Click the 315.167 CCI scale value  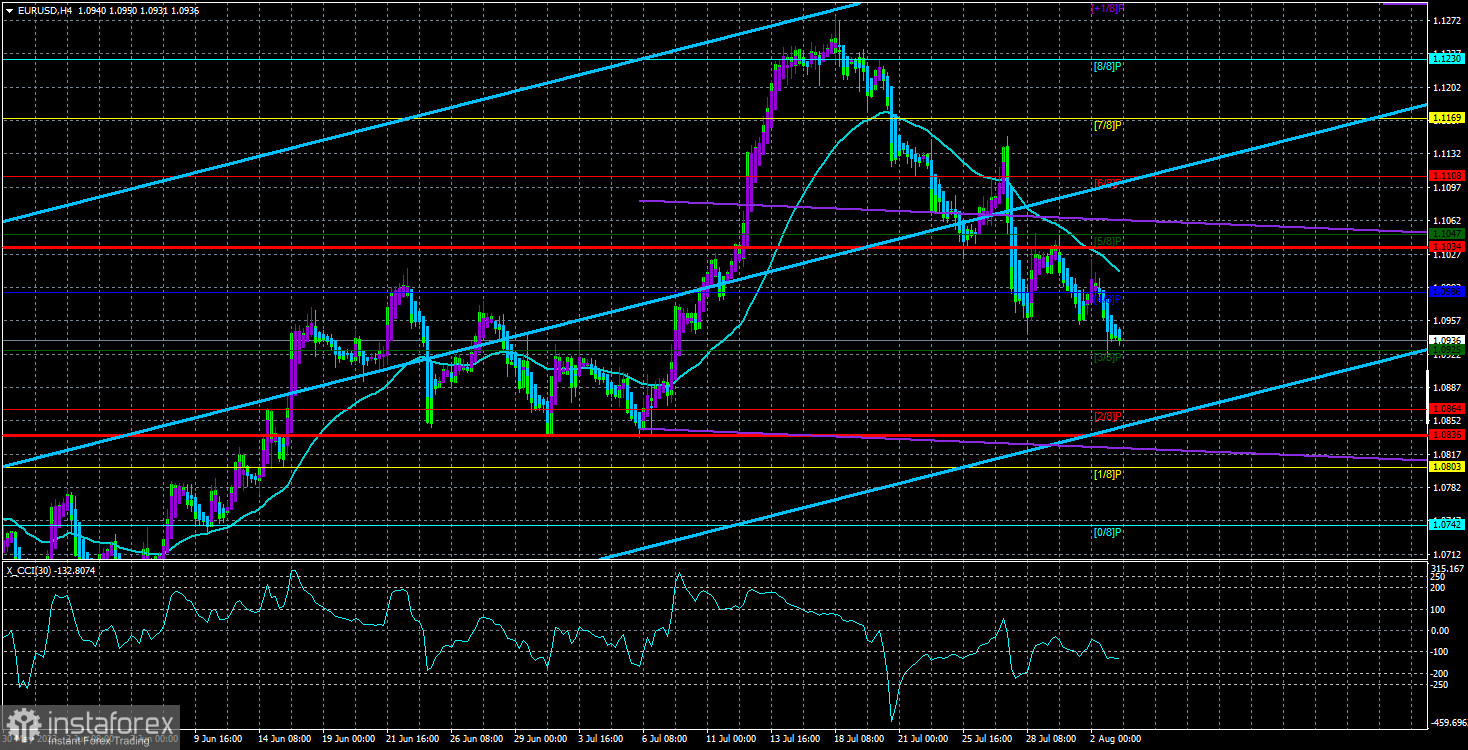pyautogui.click(x=1448, y=568)
